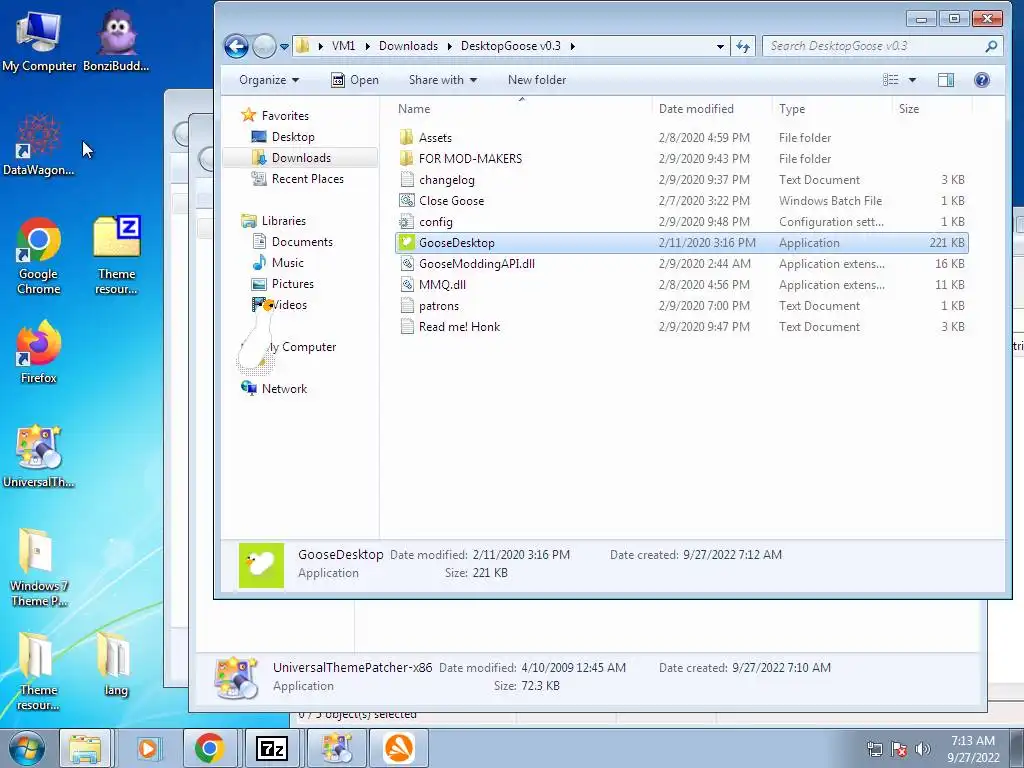Open the Share with dropdown

443,80
